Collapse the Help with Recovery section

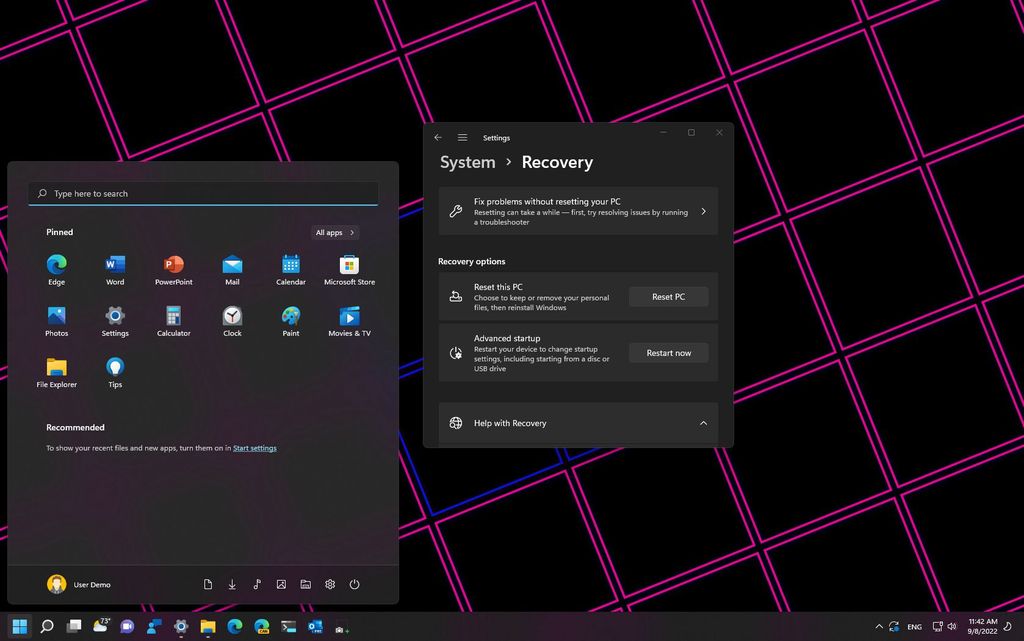(703, 423)
